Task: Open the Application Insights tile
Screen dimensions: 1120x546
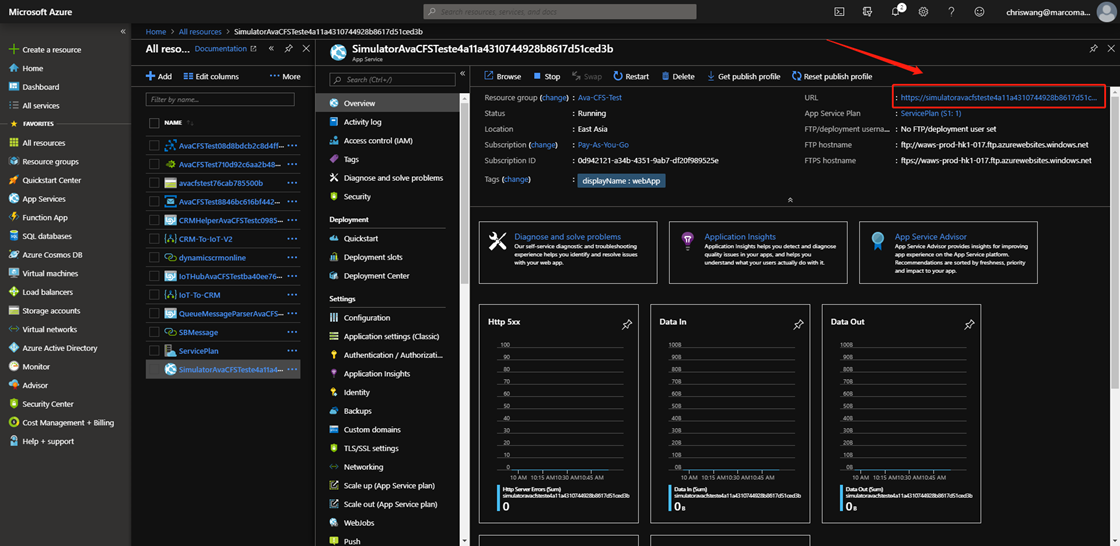Action: tap(758, 252)
